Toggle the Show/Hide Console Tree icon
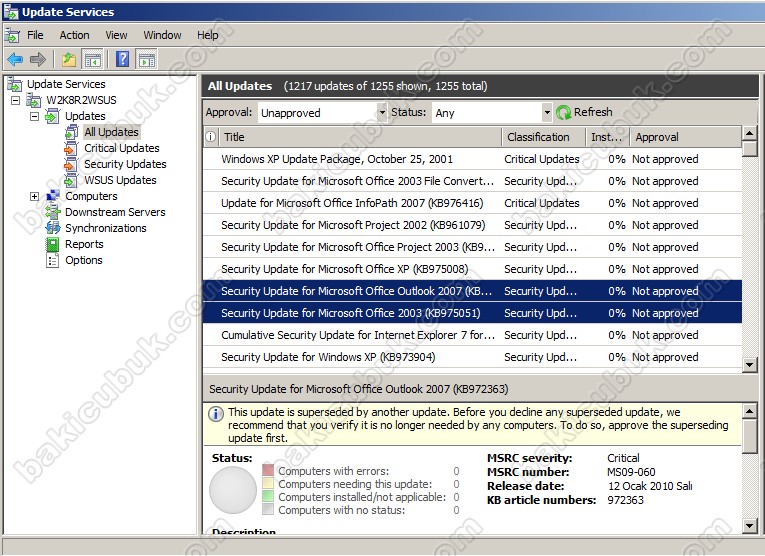Screen dimensions: 765x556 93,60
